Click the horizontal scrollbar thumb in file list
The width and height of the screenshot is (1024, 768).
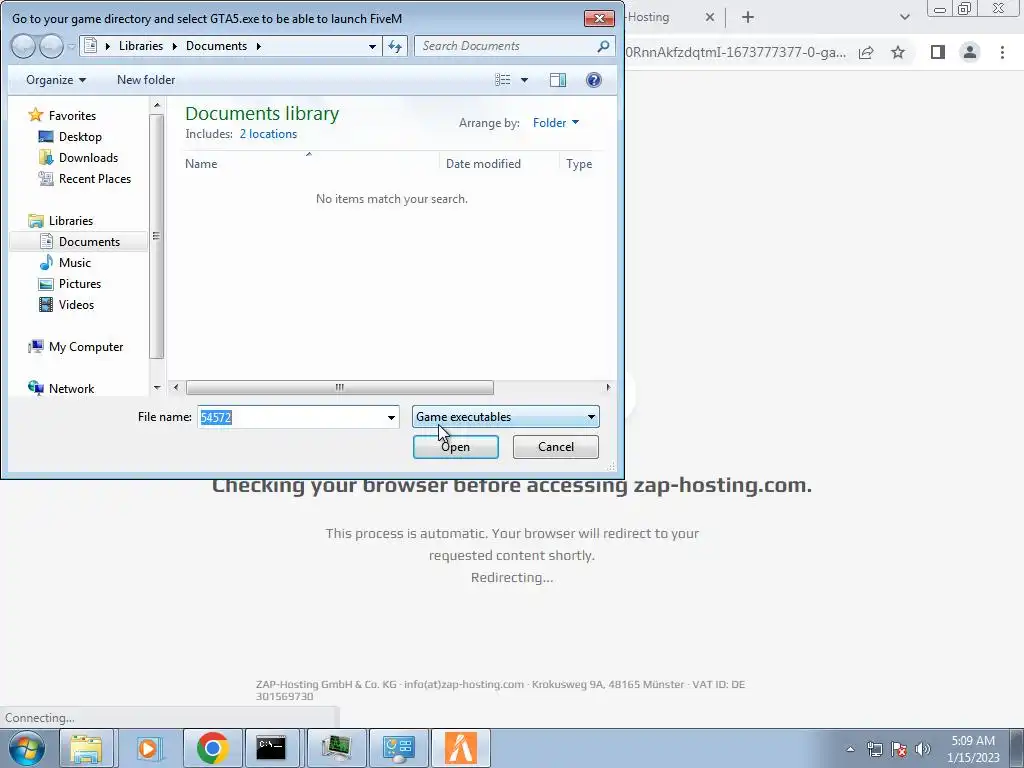pyautogui.click(x=340, y=387)
